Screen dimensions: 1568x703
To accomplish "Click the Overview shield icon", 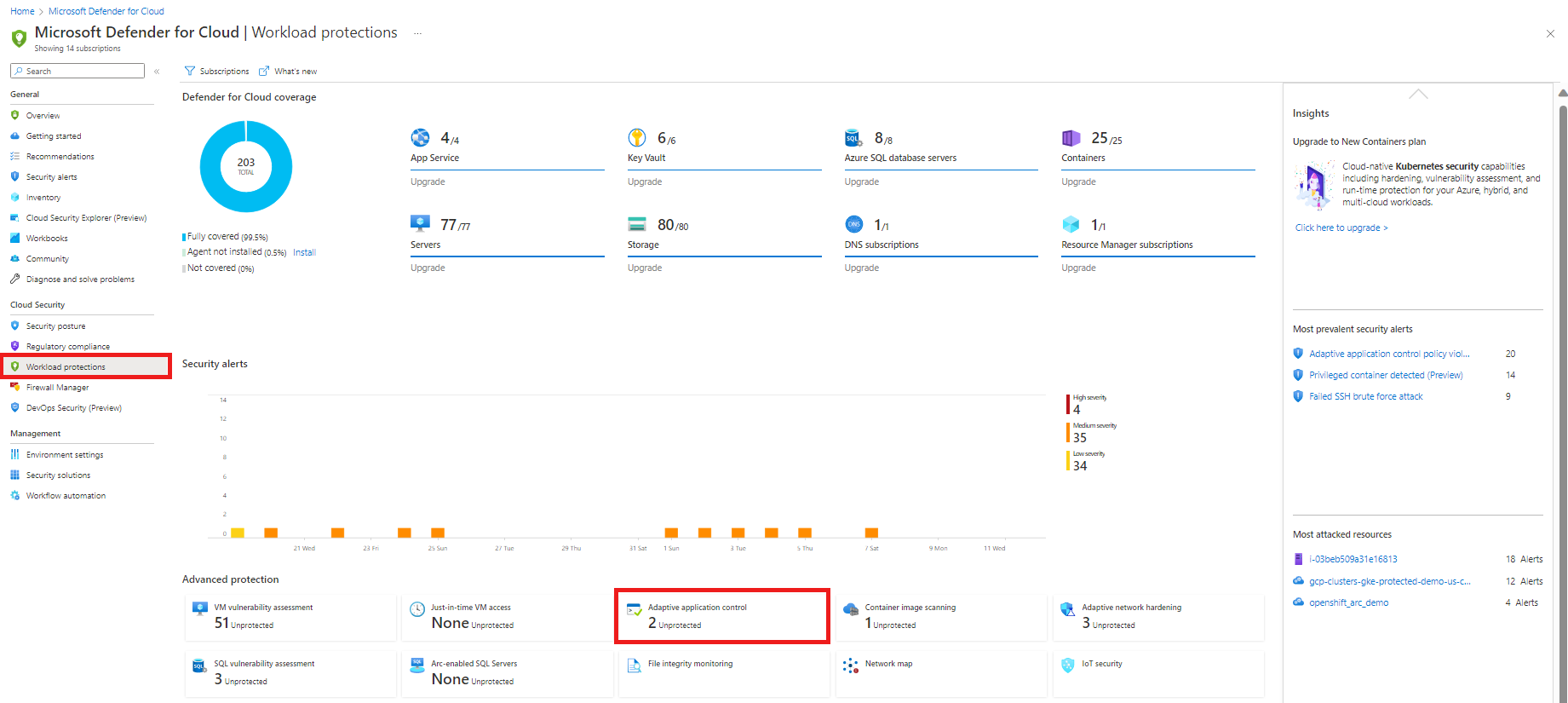I will (14, 115).
